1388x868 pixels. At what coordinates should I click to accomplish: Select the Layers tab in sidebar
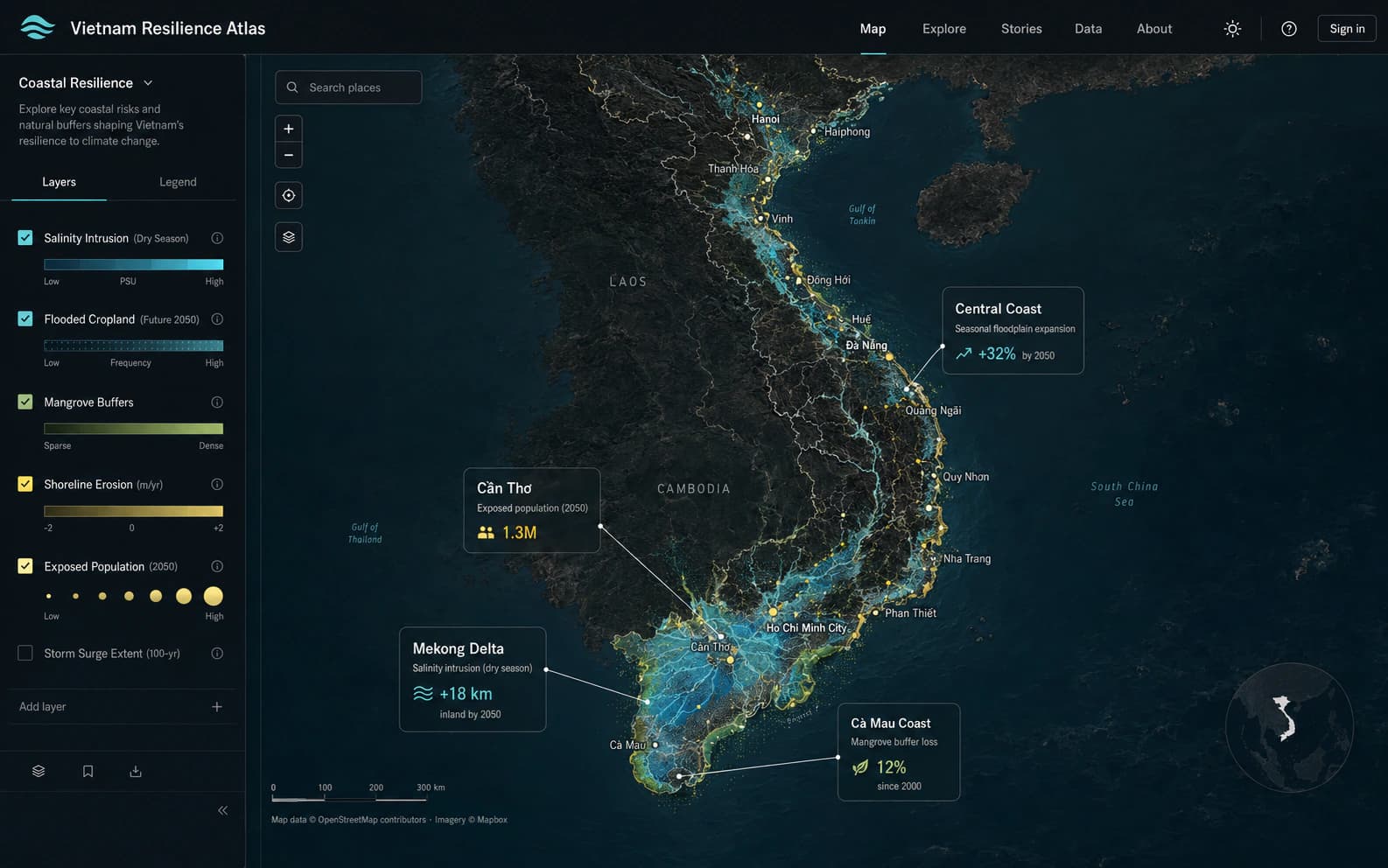coord(59,182)
